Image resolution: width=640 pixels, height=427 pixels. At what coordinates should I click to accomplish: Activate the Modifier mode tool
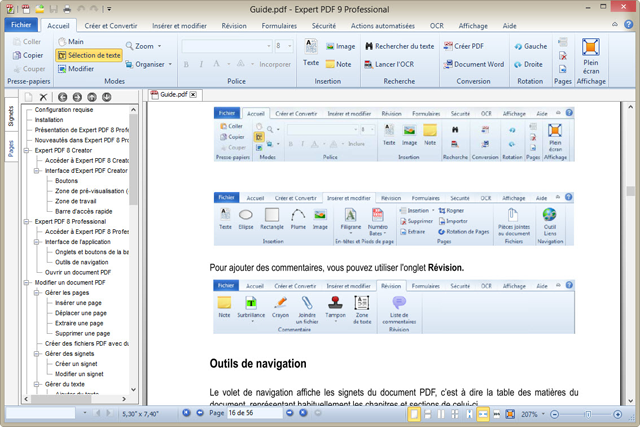[76, 69]
